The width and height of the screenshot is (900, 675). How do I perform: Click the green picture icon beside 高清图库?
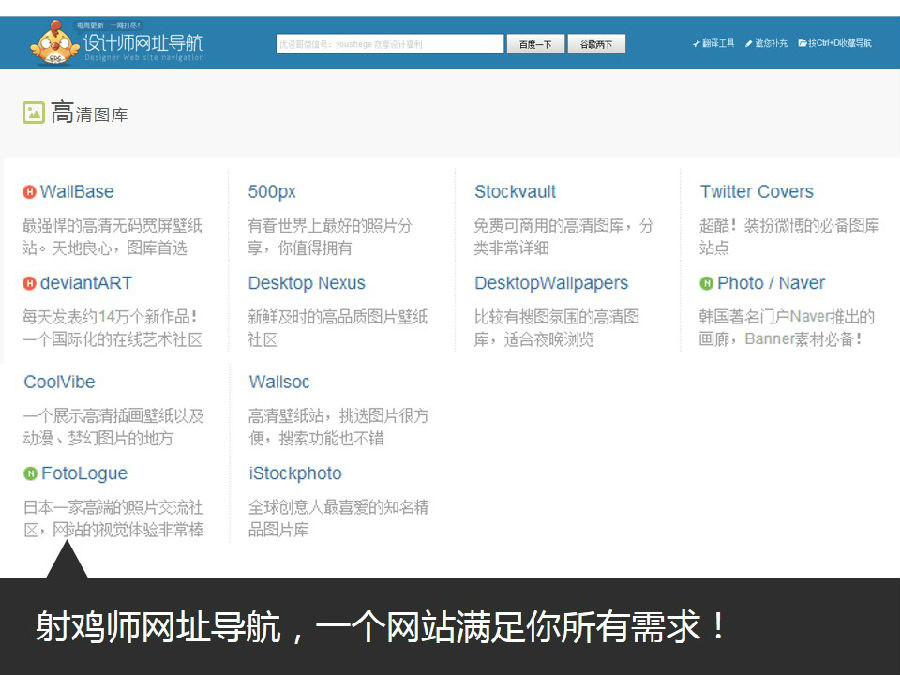tap(33, 112)
